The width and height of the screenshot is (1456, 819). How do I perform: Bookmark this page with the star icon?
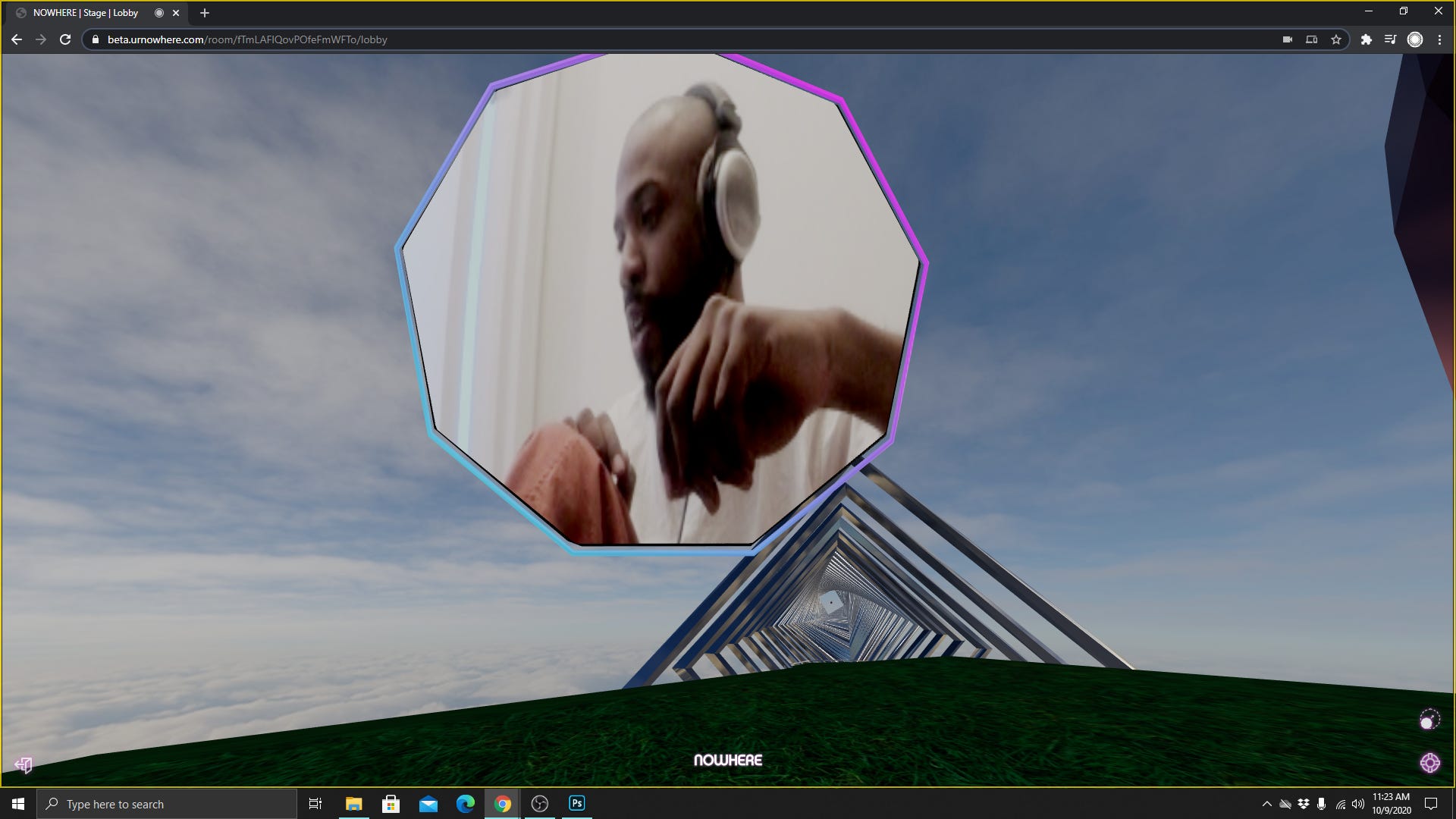point(1336,39)
